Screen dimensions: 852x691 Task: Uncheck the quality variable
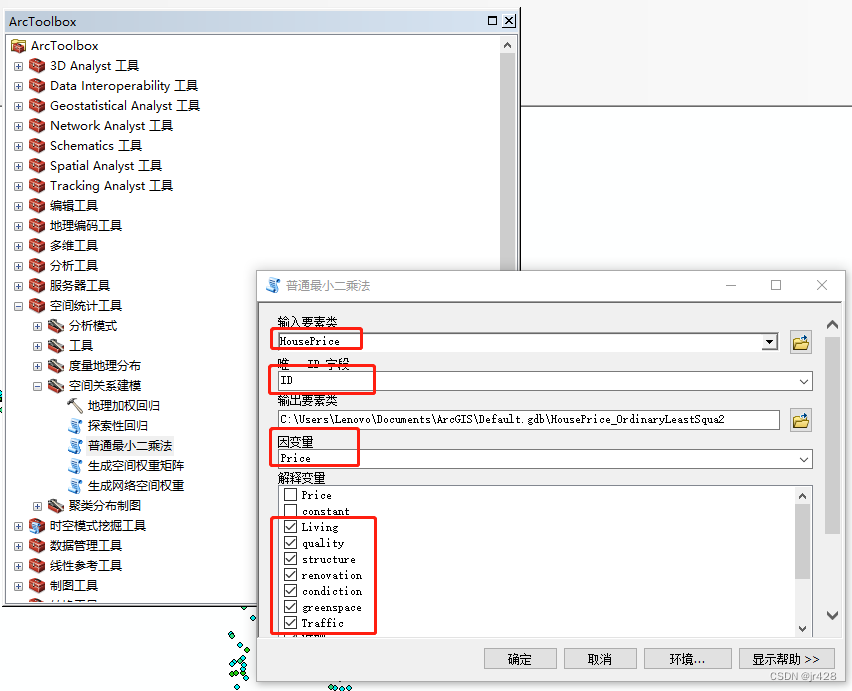point(291,543)
